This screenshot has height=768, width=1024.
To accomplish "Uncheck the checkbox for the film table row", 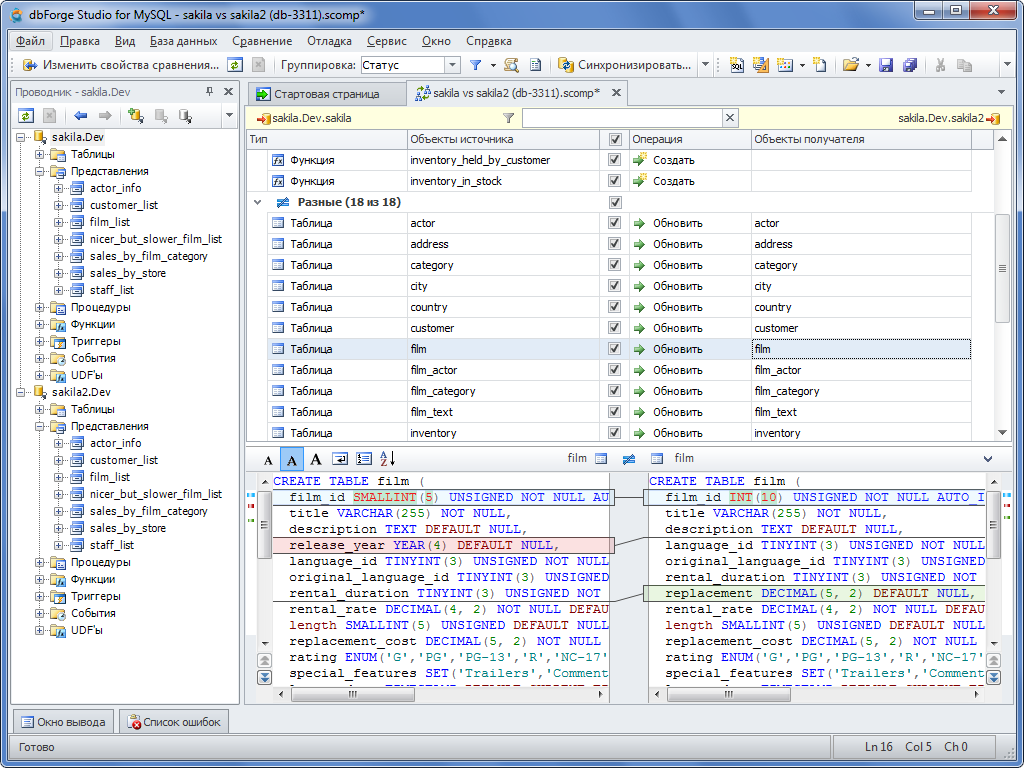I will pyautogui.click(x=615, y=349).
